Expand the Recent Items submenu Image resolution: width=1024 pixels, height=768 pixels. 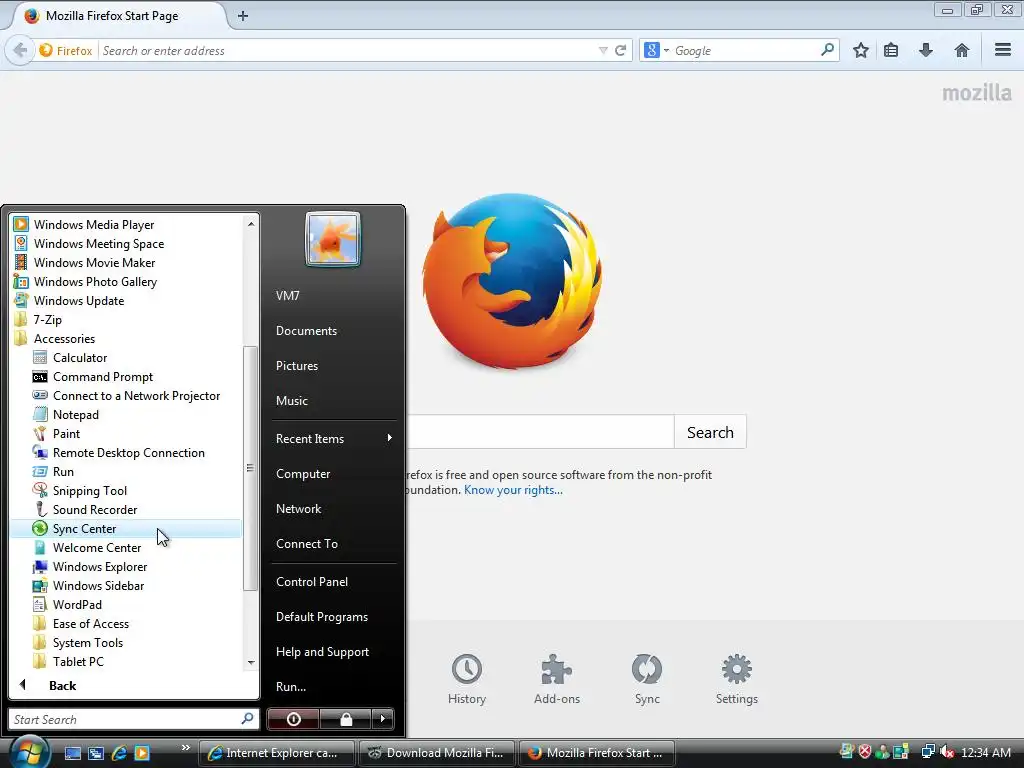click(x=333, y=439)
